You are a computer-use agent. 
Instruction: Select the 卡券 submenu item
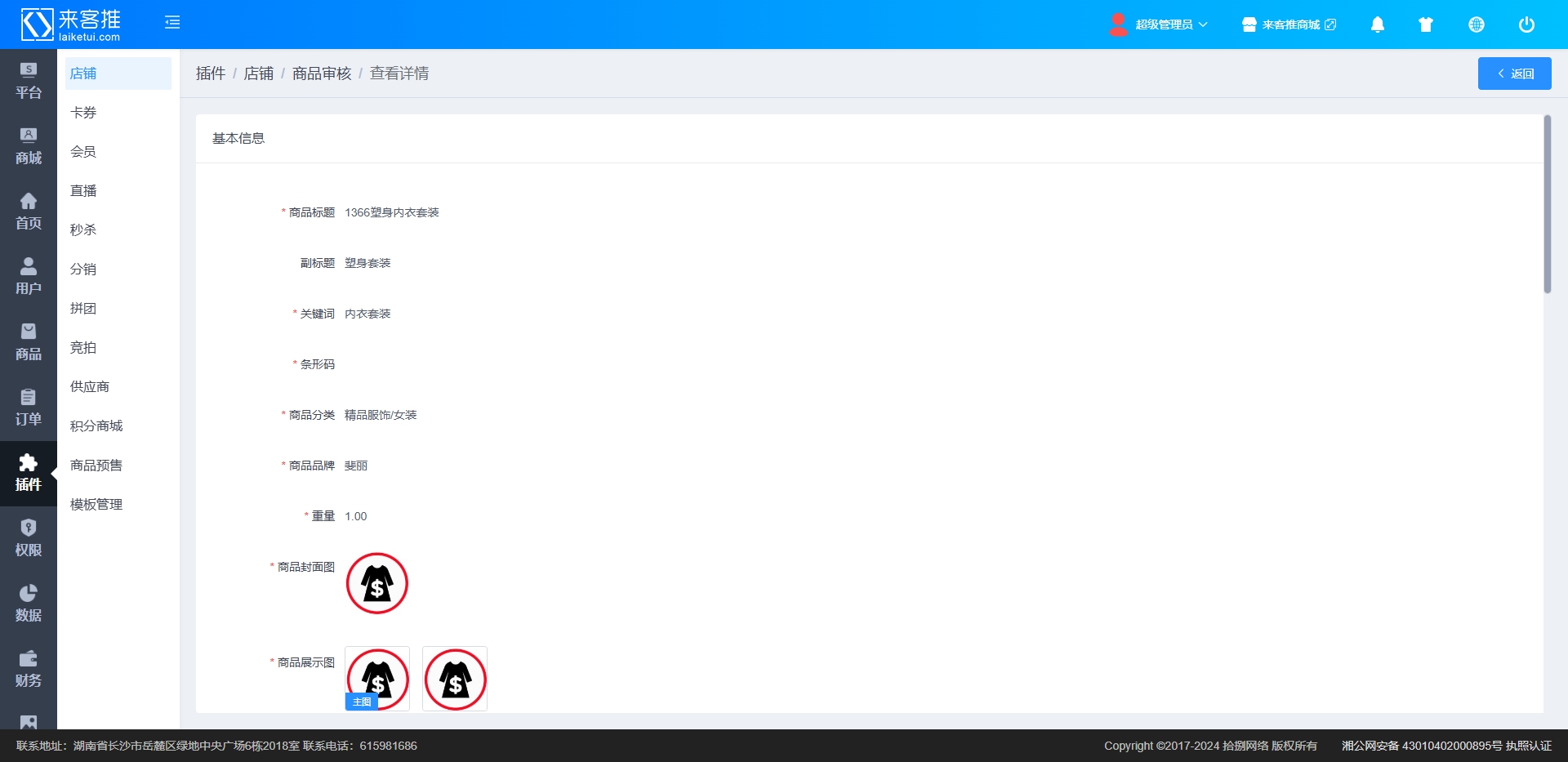[x=83, y=113]
